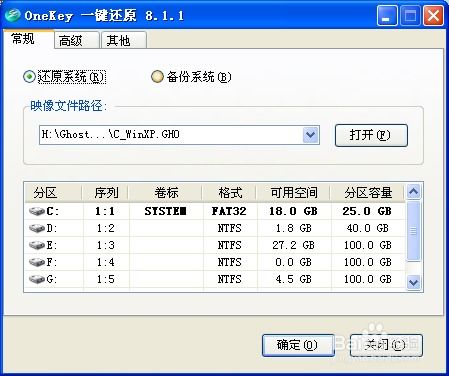Click the 1:3 sequence cell
The image size is (449, 376).
click(x=105, y=245)
